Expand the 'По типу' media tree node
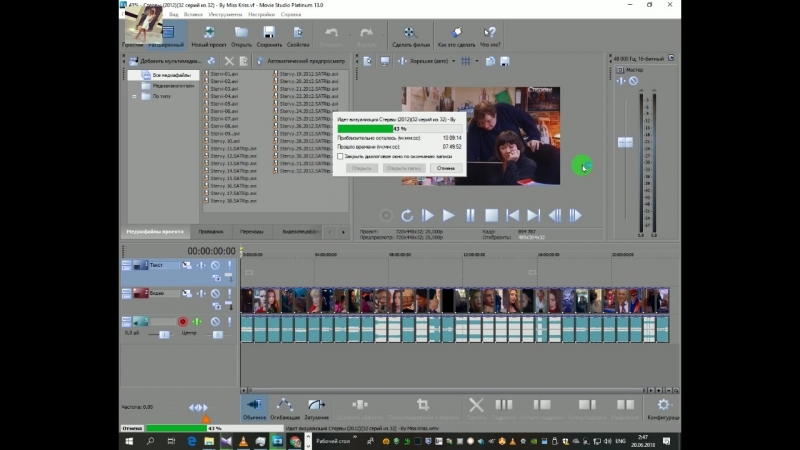800x450 pixels. click(134, 97)
